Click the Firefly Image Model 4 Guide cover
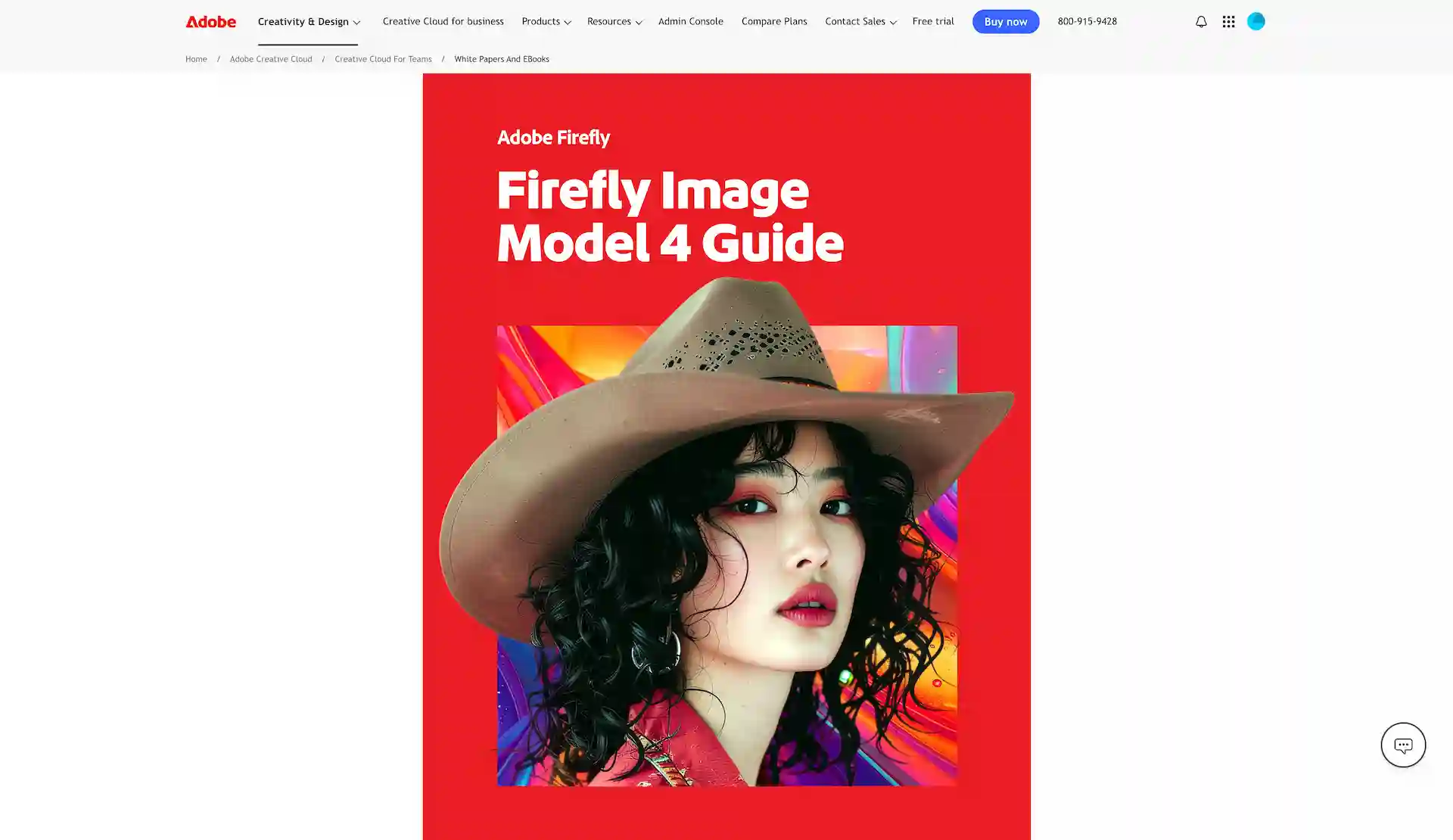The width and height of the screenshot is (1453, 840). point(726,456)
